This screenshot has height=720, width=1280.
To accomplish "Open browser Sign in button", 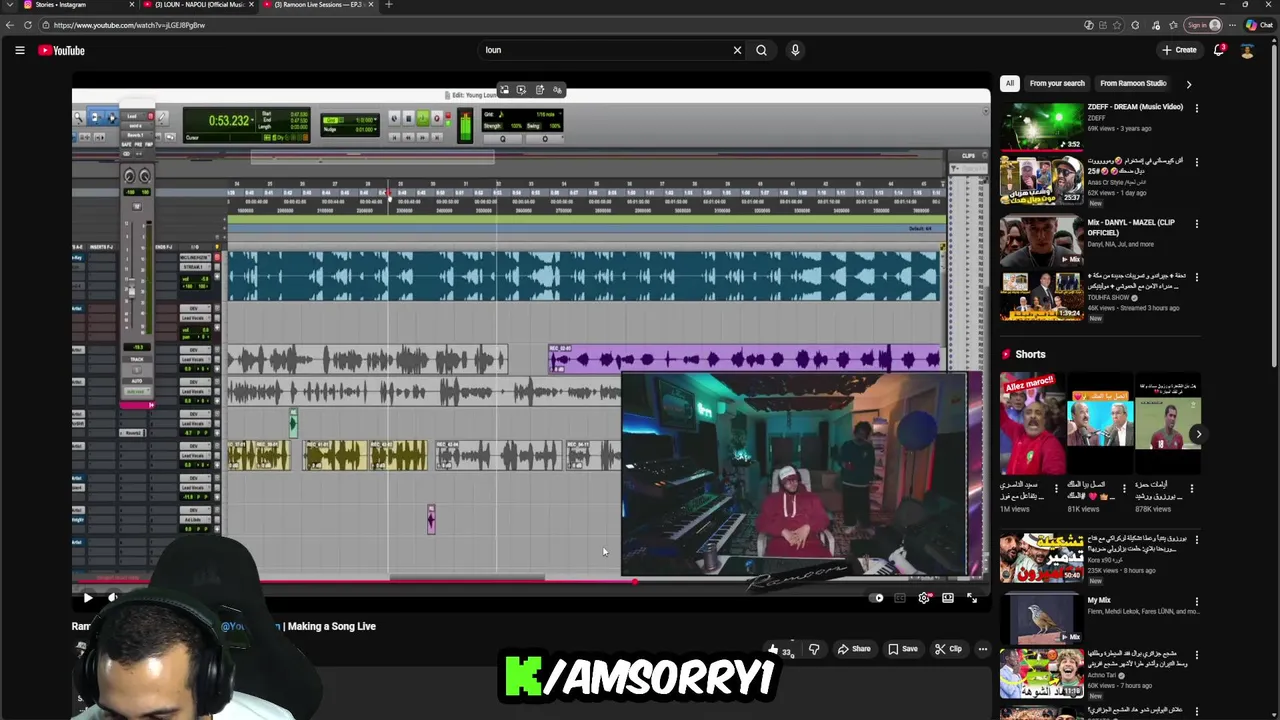I will (1203, 25).
